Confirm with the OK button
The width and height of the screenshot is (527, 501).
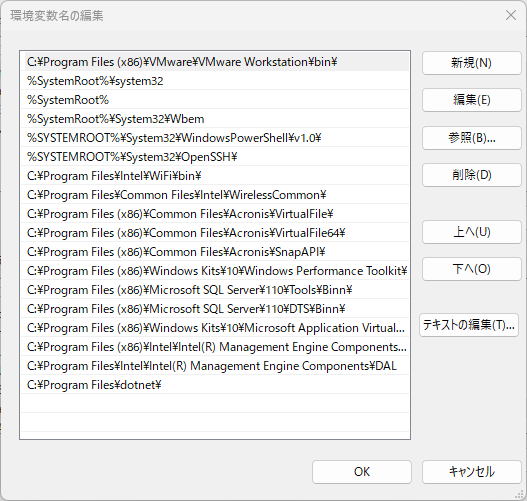click(362, 472)
